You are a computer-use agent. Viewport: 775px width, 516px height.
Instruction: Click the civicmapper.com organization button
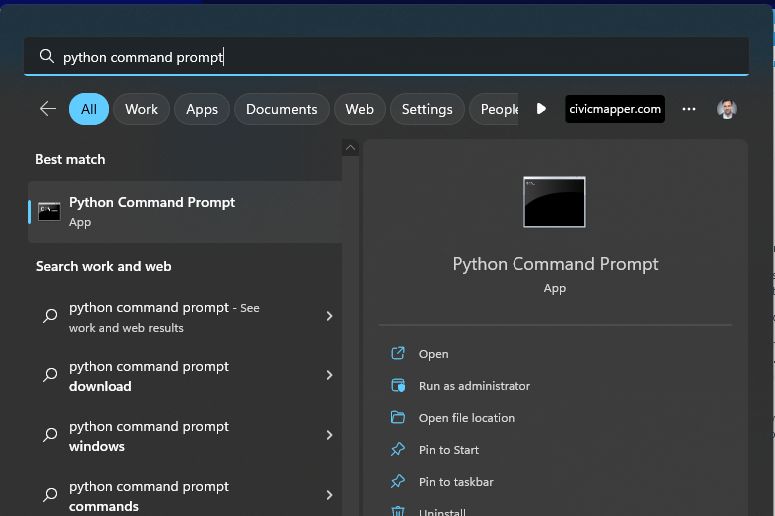tap(615, 109)
